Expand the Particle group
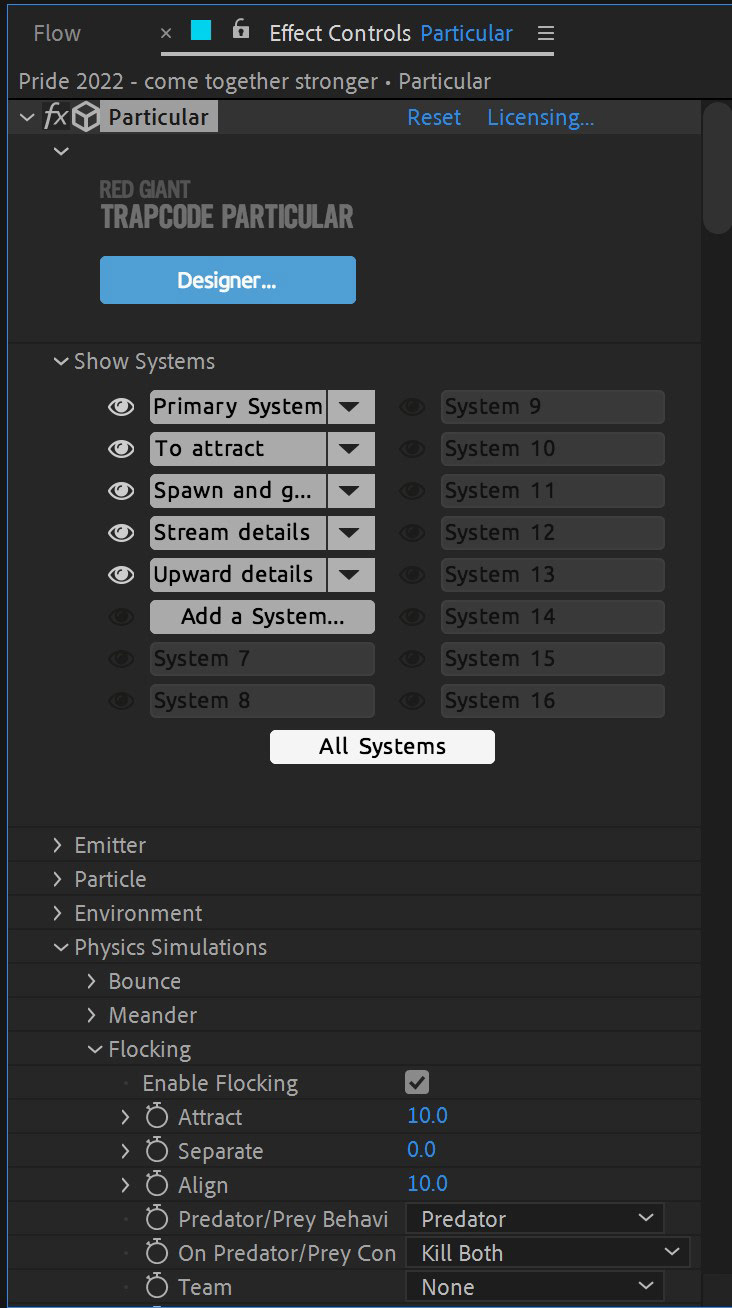This screenshot has width=732, height=1308. (x=59, y=880)
